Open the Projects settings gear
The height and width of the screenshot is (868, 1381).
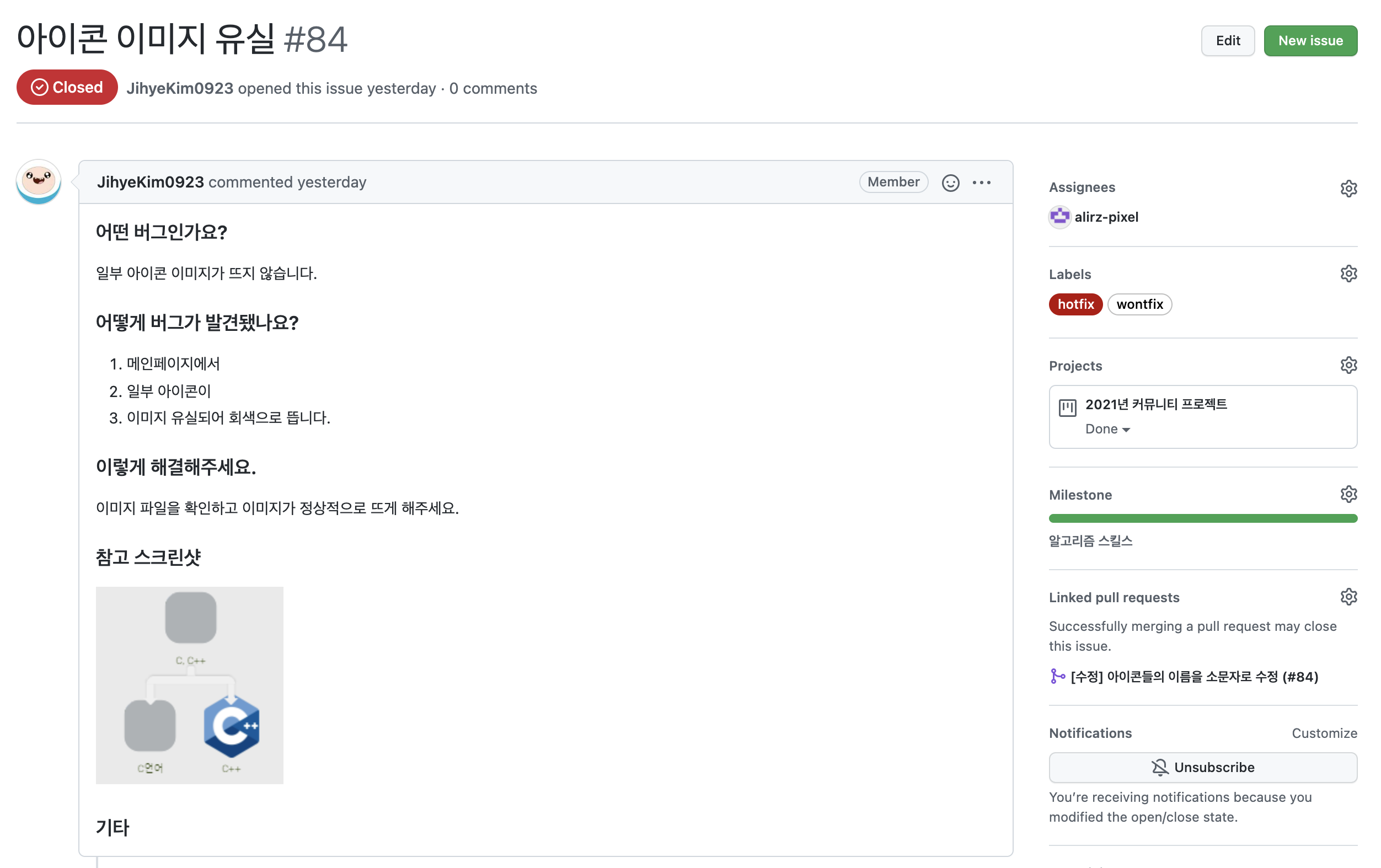point(1348,365)
